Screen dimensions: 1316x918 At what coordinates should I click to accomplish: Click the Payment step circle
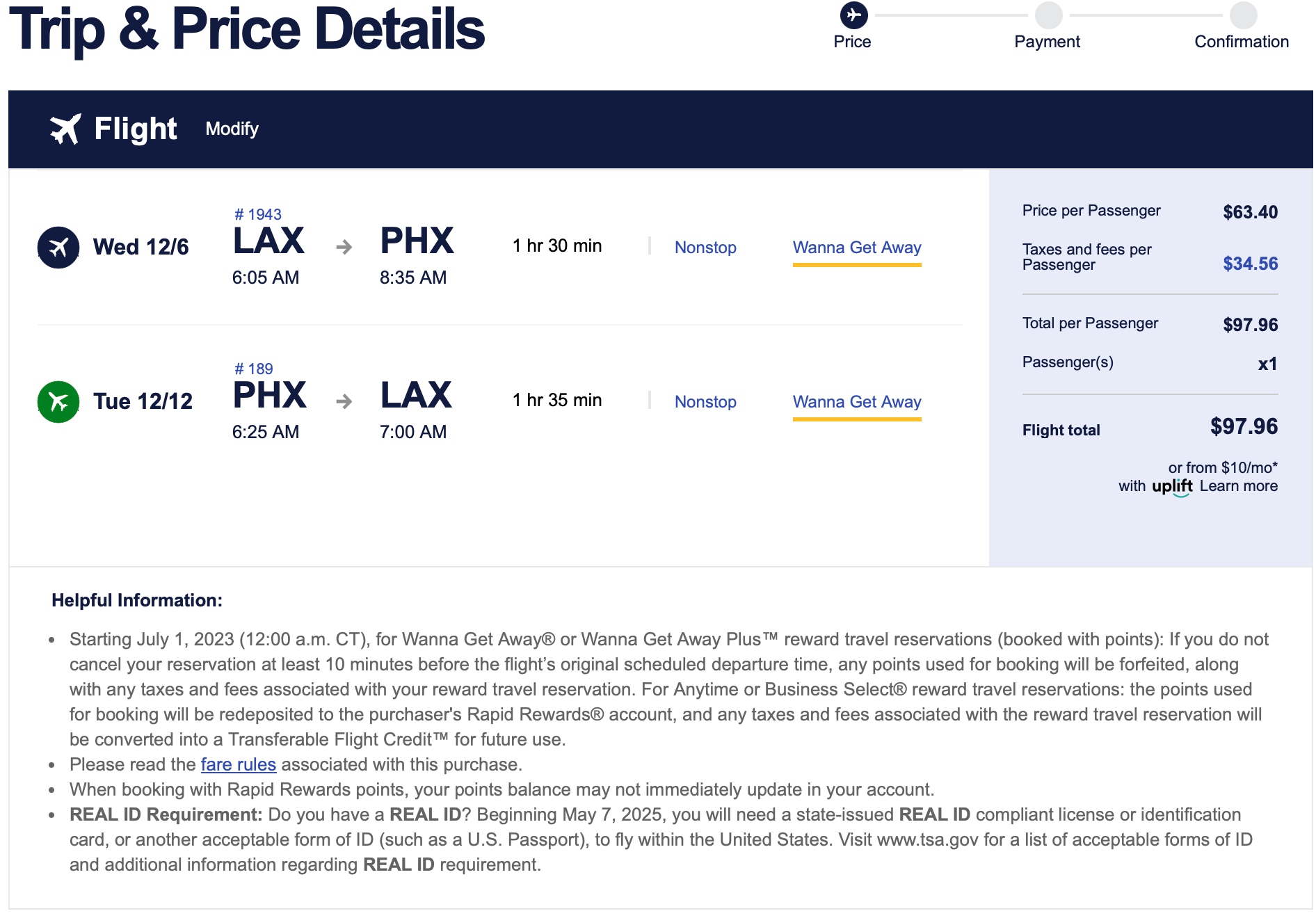(1048, 15)
